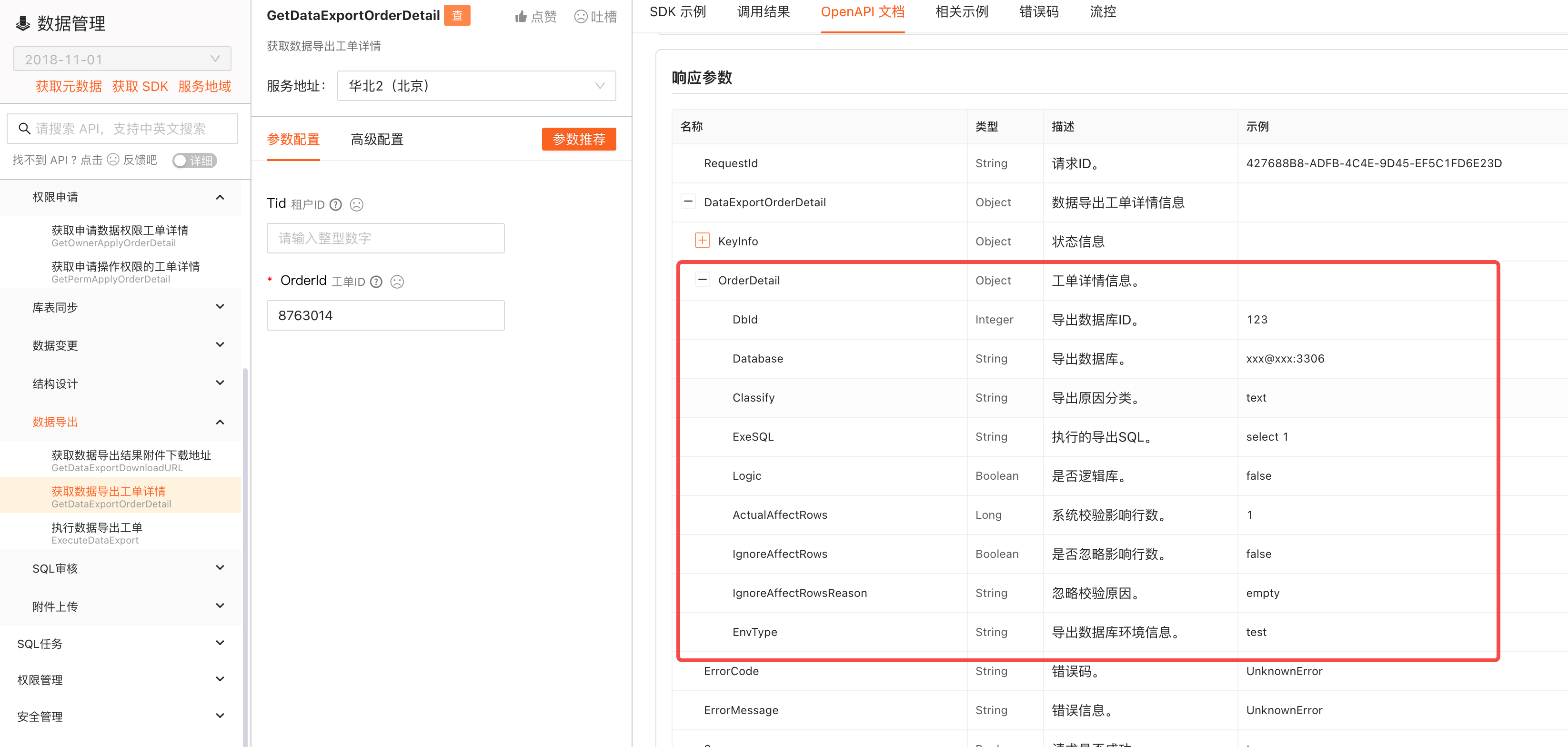
Task: Click the help icon next to Tid 租户ID
Action: click(335, 204)
